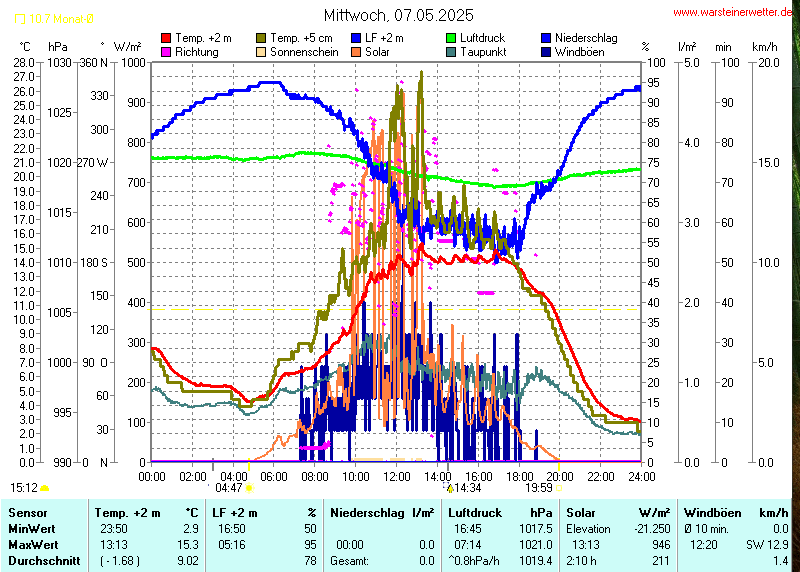Viewport: 800px width, 572px height.
Task: Select the Sensor header cell
Action: (x=28, y=513)
